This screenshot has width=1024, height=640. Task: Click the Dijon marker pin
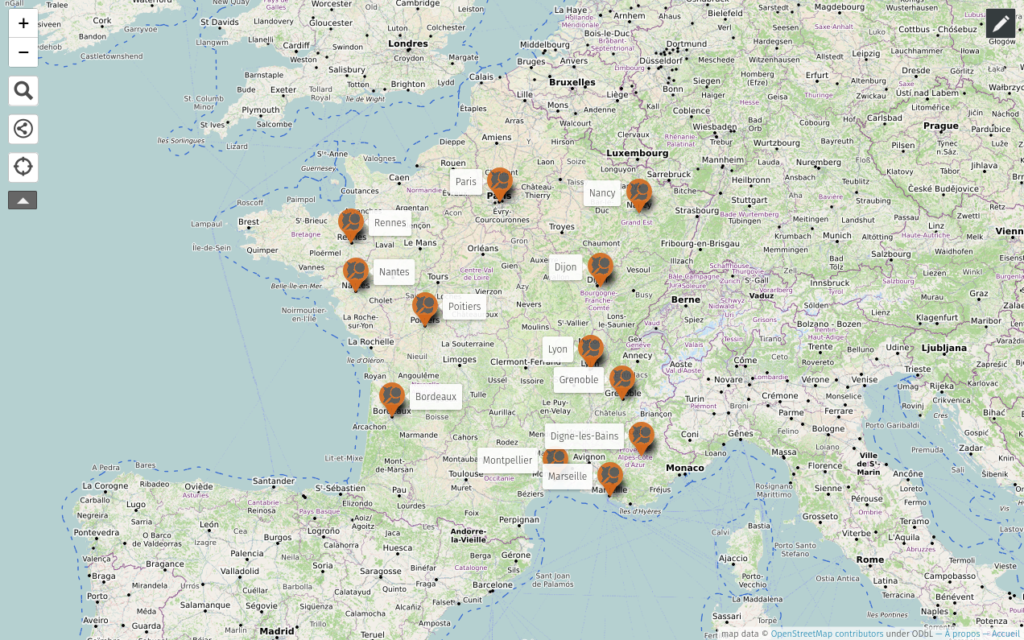tap(599, 269)
